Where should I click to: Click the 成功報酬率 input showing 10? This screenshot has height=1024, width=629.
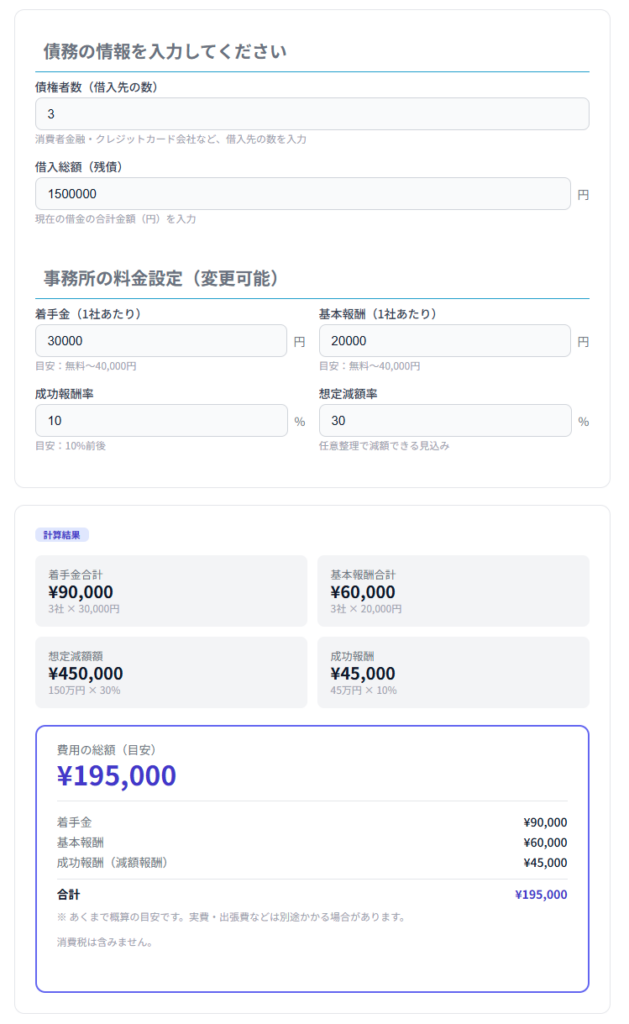[161, 421]
